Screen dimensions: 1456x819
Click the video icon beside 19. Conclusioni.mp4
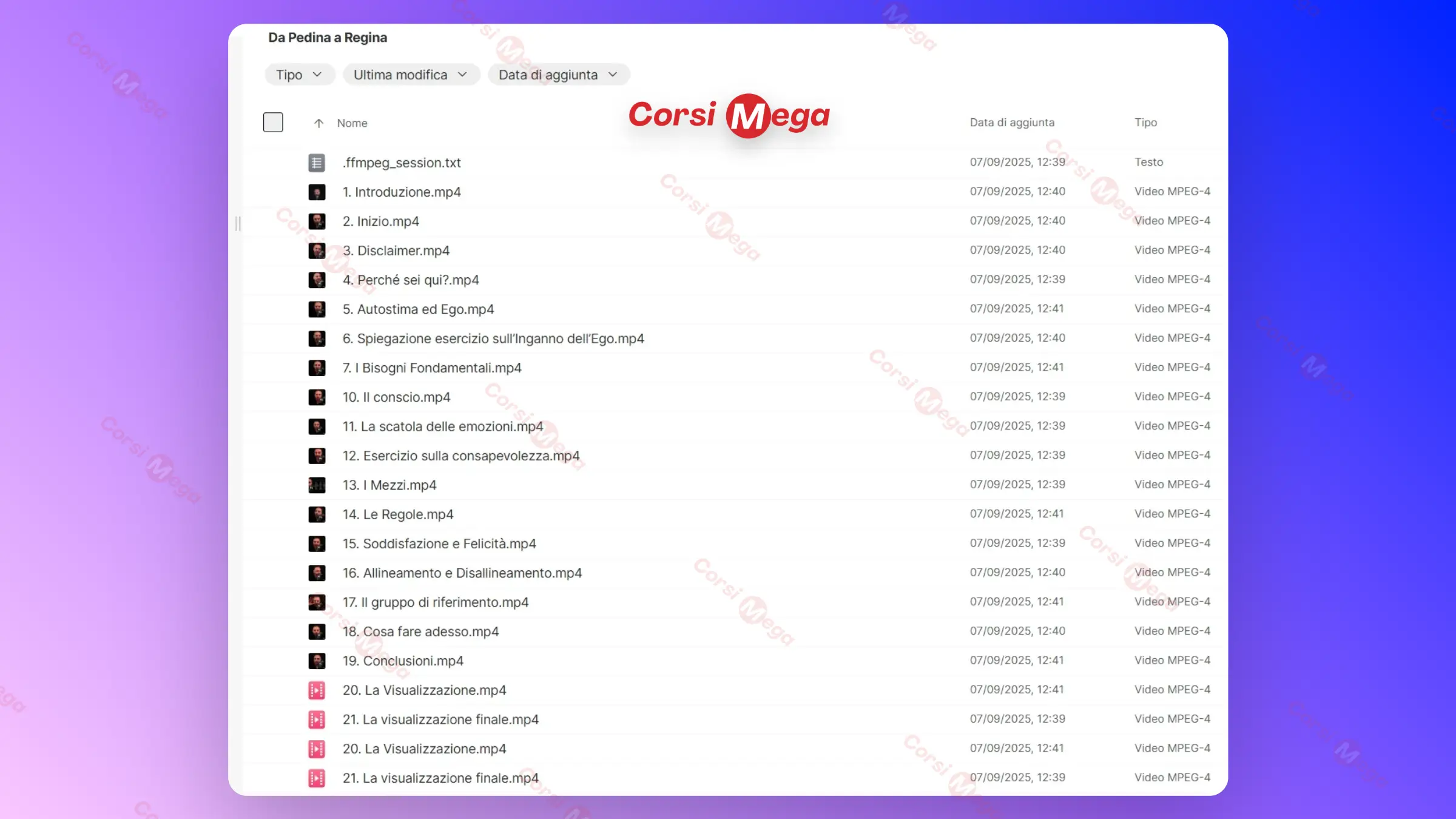[x=316, y=661]
